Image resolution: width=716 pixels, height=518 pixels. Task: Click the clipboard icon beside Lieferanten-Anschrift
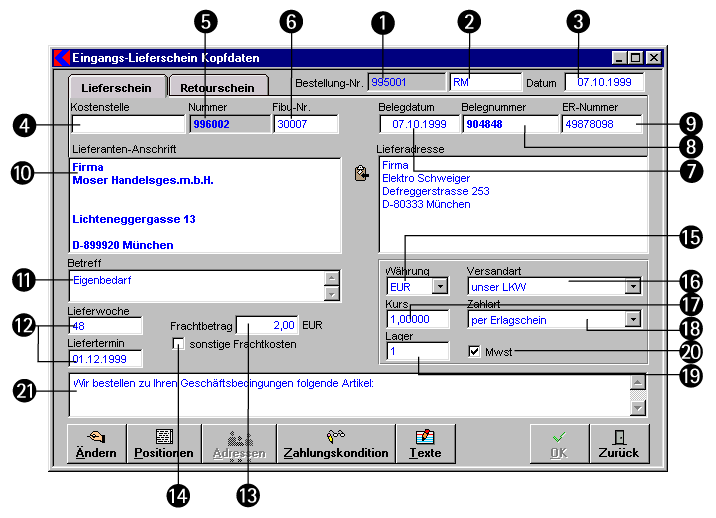361,174
